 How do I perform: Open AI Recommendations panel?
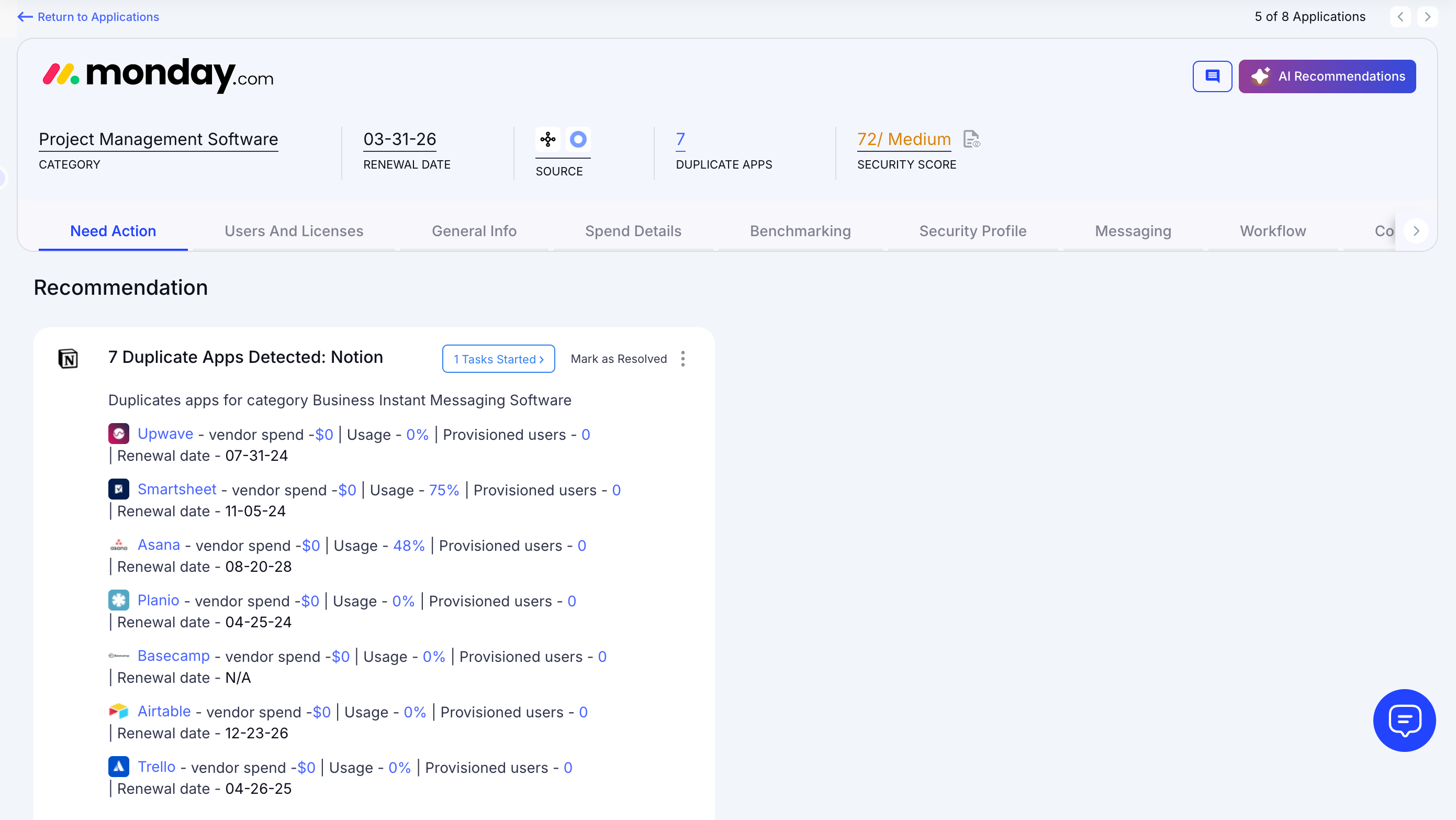click(1327, 76)
